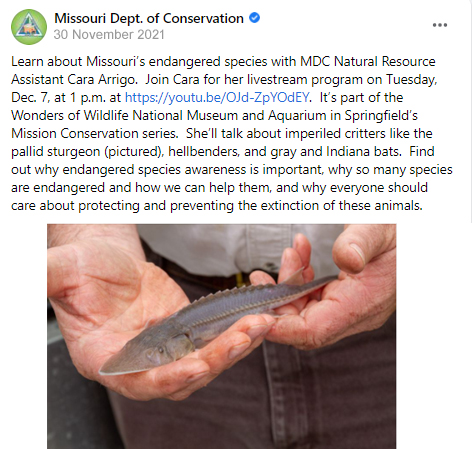Click the text Mission Conservation series
The height and width of the screenshot is (449, 472).
click(95, 134)
